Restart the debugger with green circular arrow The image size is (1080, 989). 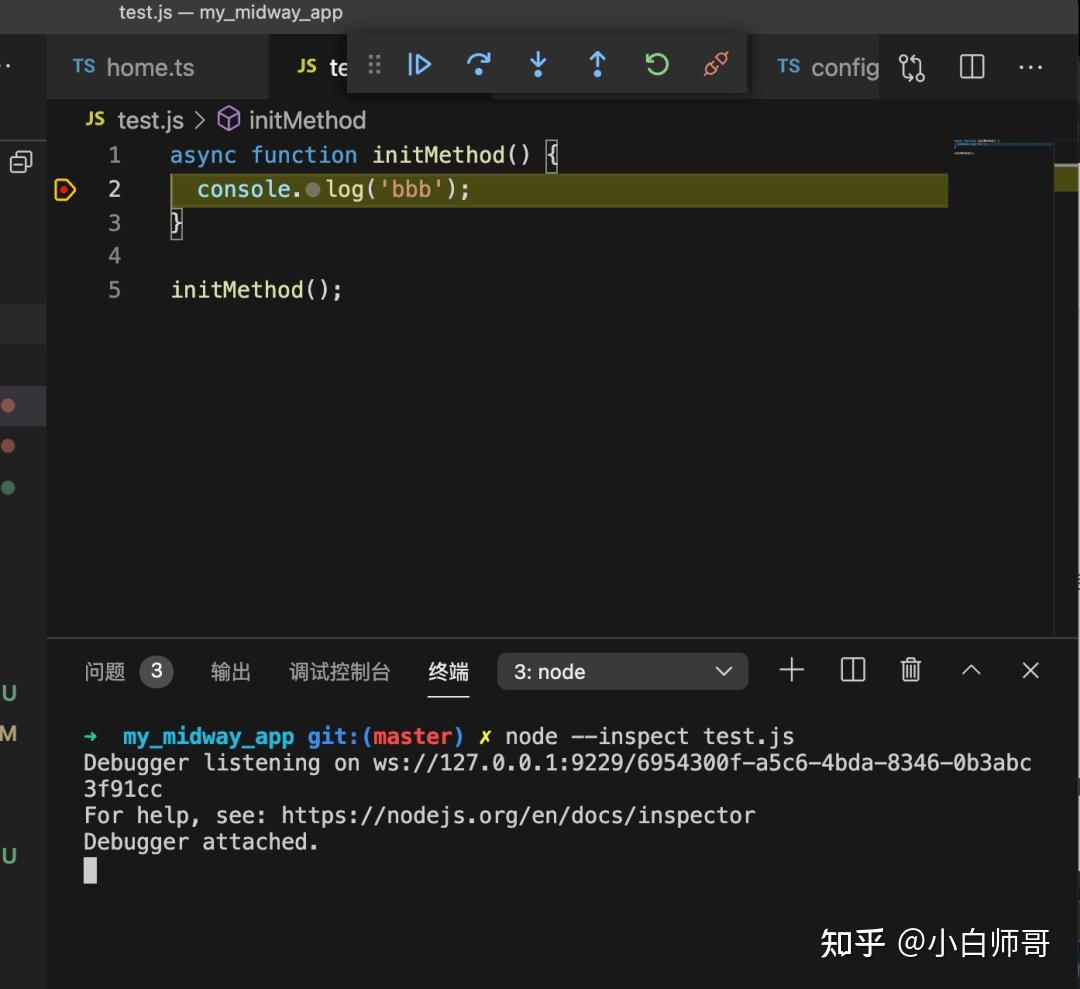pos(657,65)
